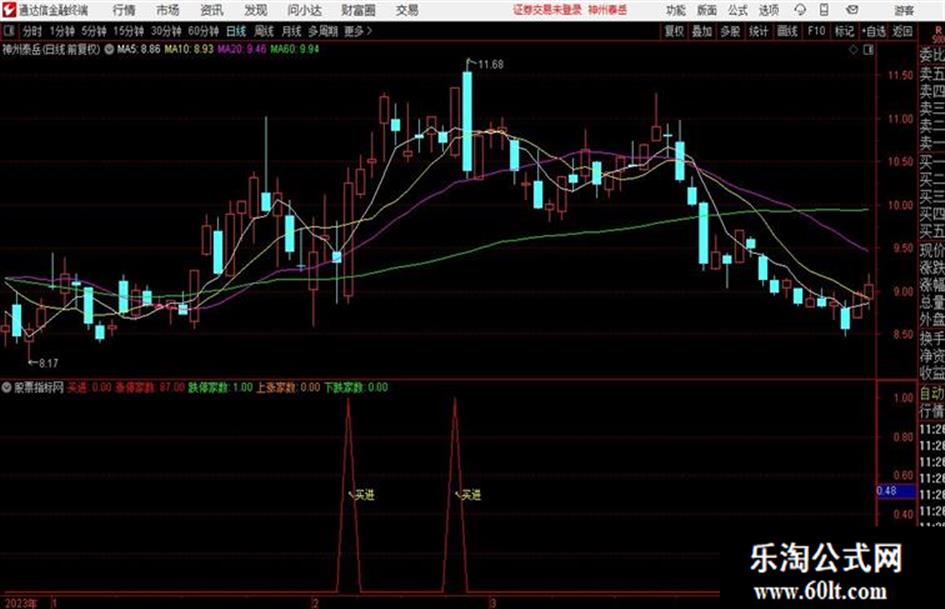Open the 市场 menu
This screenshot has width=945, height=609.
point(168,10)
